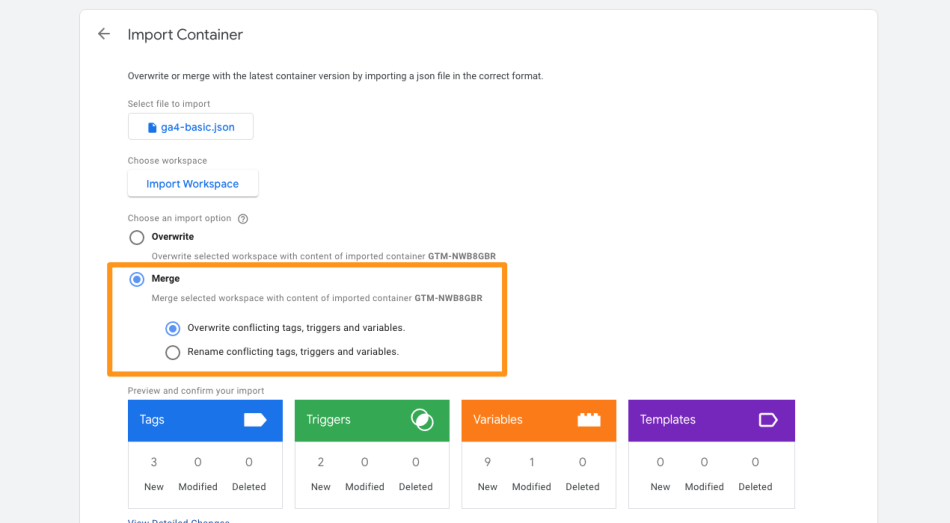This screenshot has width=950, height=523.
Task: Select the Merge radio option
Action: [x=137, y=279]
